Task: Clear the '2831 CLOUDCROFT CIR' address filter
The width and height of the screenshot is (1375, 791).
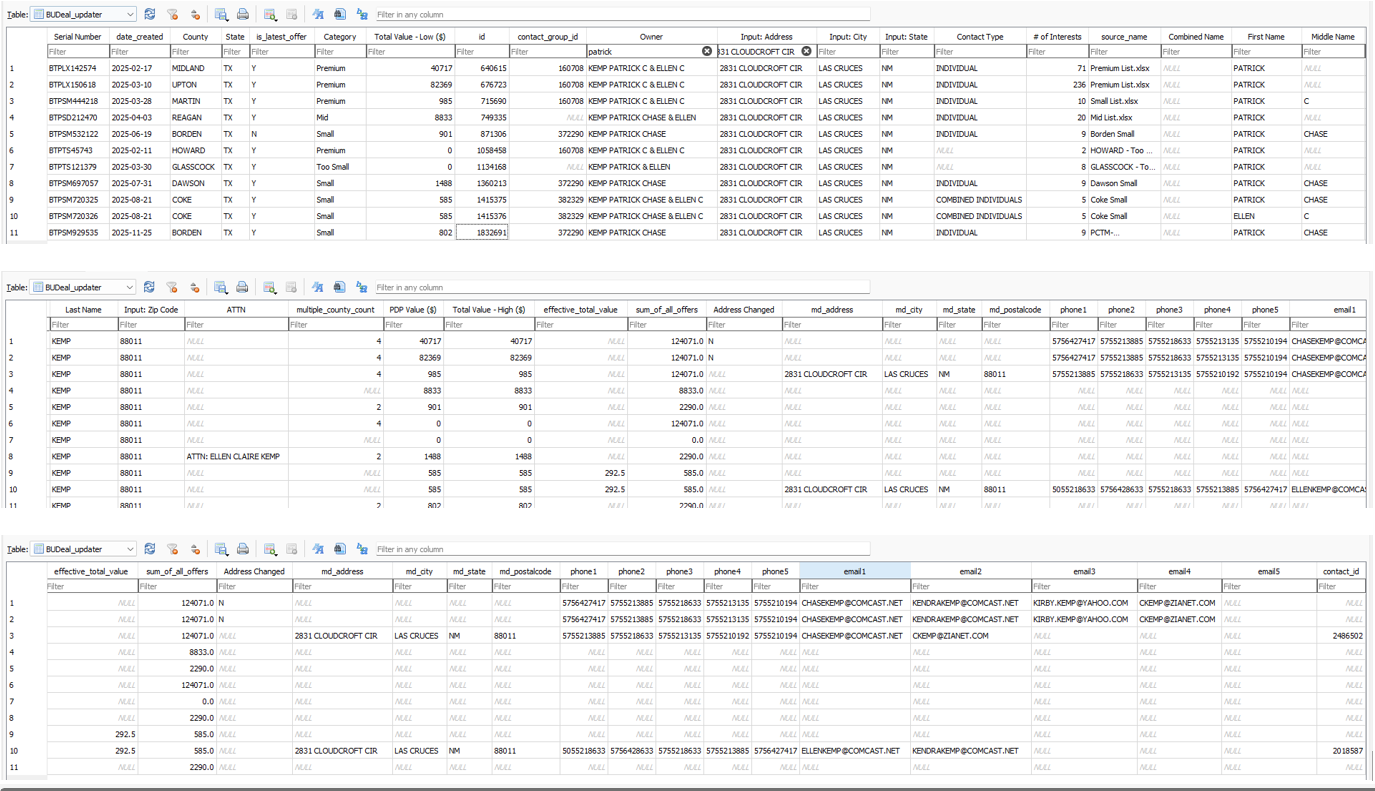Action: (x=806, y=51)
